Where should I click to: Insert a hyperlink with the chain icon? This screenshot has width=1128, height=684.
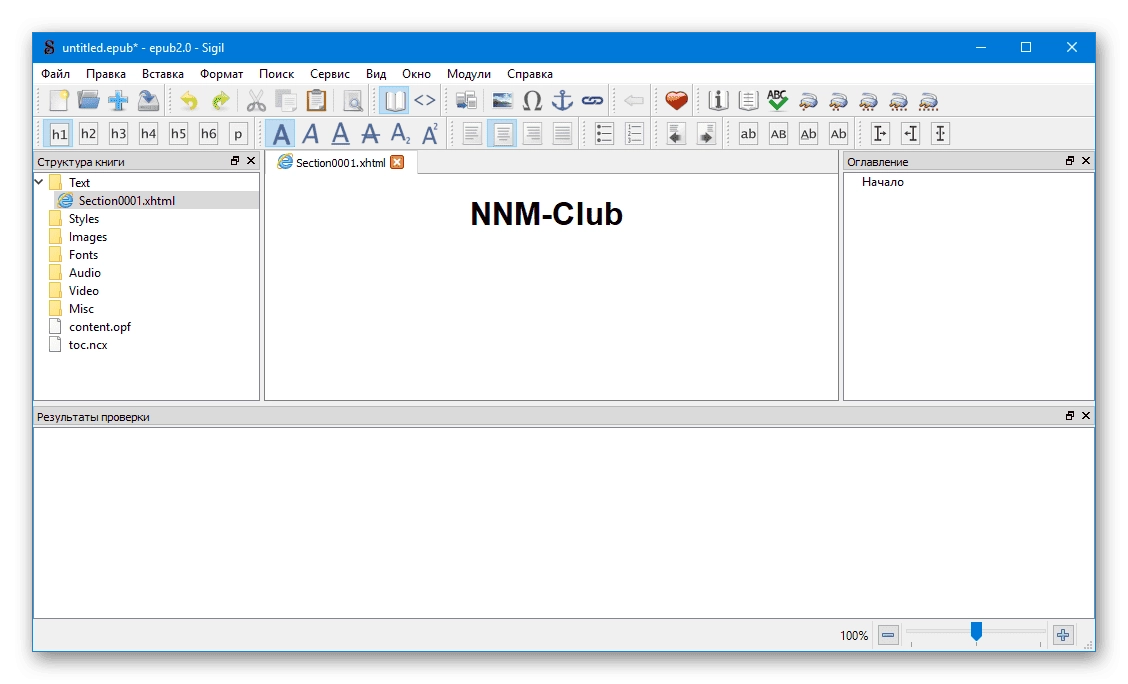pos(592,101)
